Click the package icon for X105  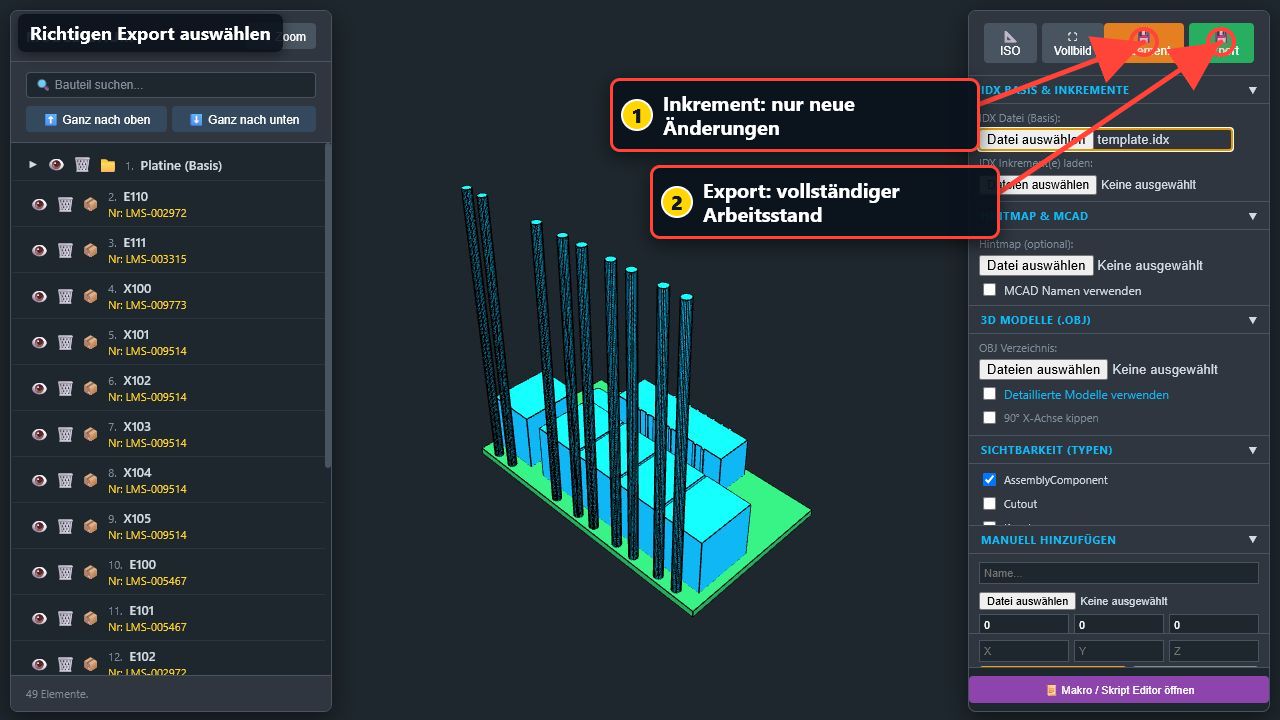[x=90, y=526]
